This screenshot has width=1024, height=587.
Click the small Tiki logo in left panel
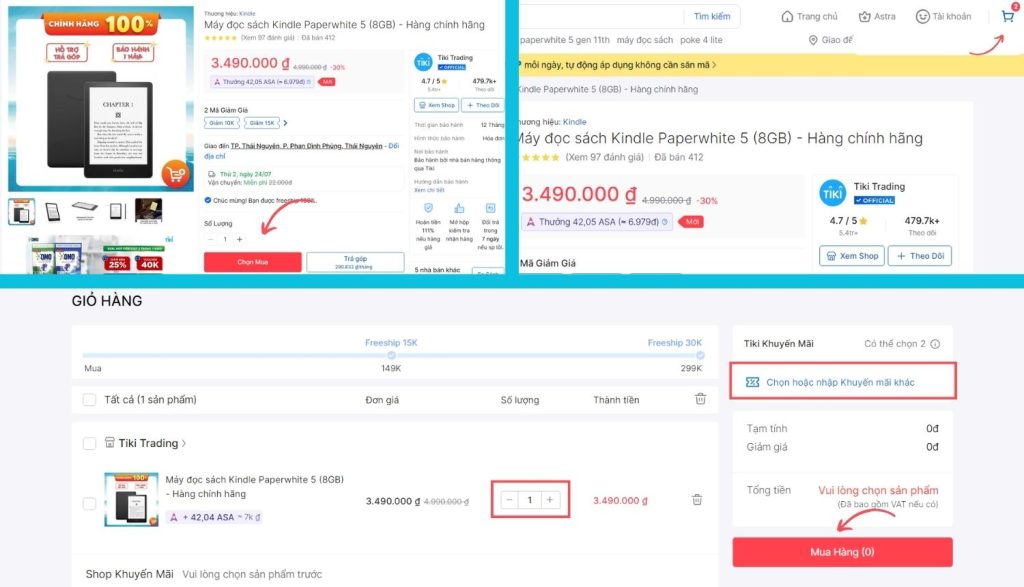pyautogui.click(x=423, y=62)
